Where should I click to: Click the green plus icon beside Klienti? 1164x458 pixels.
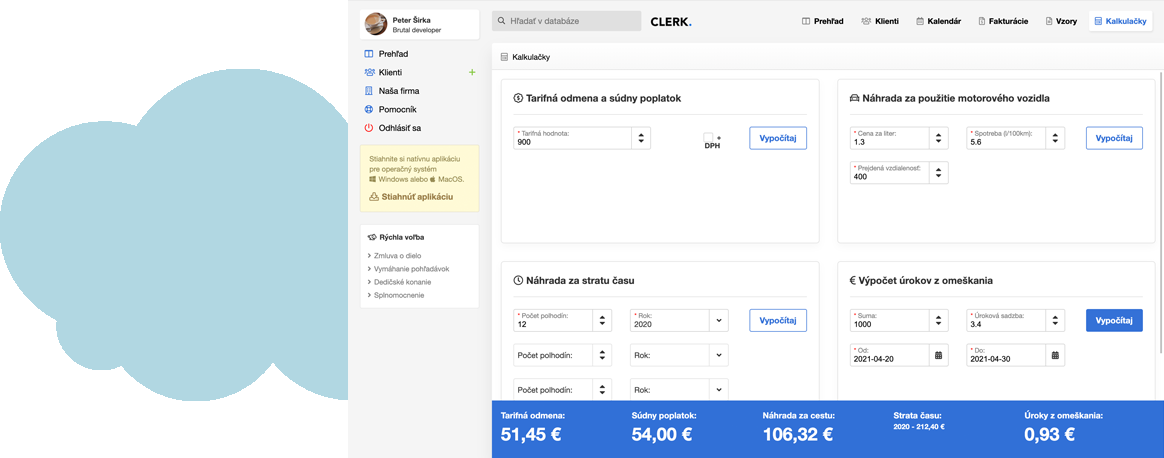[472, 72]
